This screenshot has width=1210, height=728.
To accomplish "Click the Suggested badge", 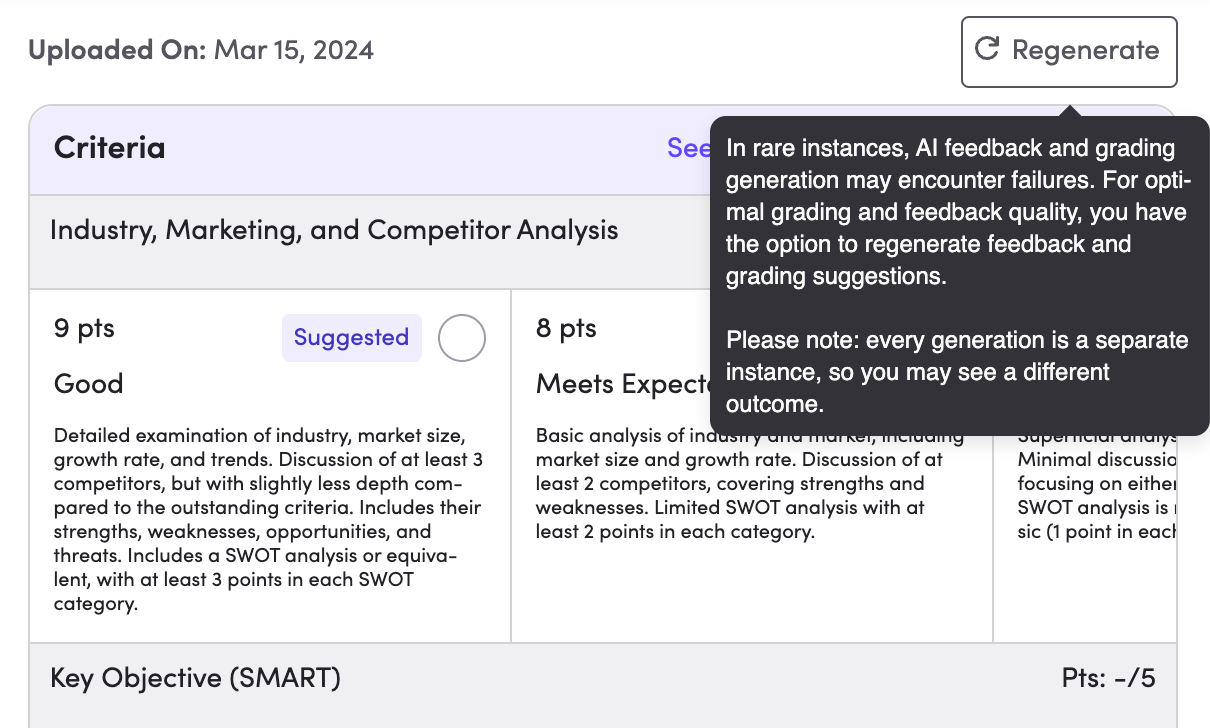I will [x=351, y=338].
